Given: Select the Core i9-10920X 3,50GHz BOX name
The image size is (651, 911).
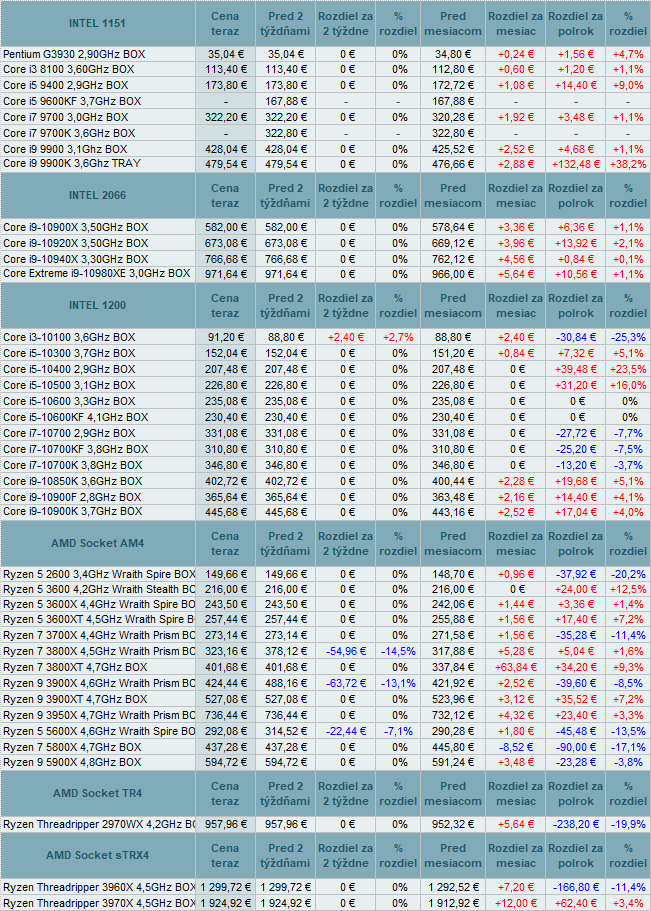Looking at the screenshot, I should pyautogui.click(x=76, y=243).
